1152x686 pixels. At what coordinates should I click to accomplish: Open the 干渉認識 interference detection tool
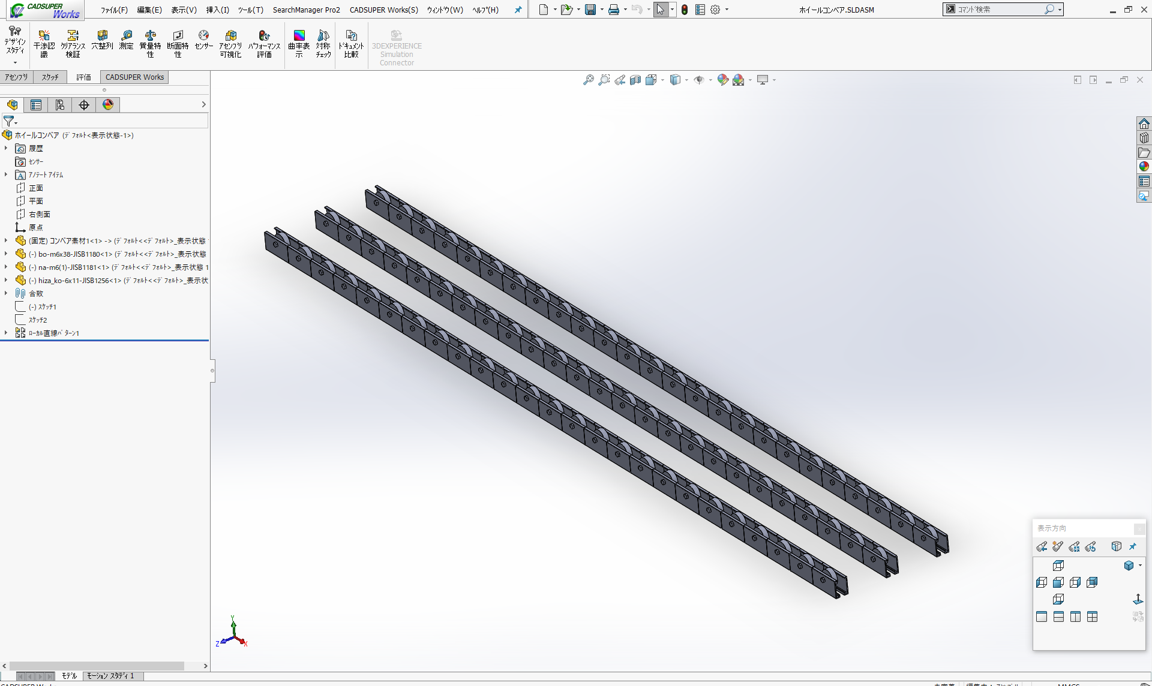[44, 44]
